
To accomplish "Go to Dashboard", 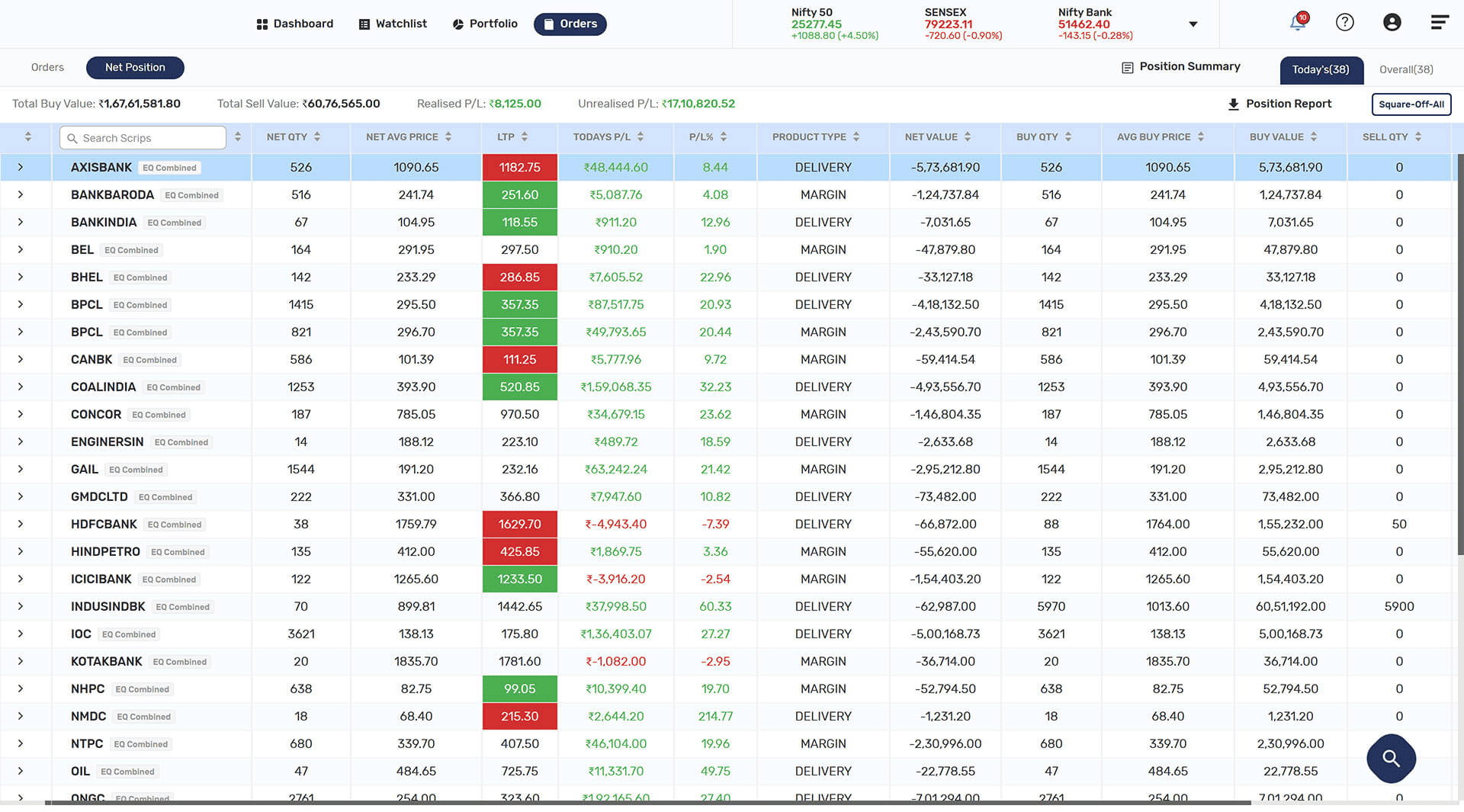I will click(x=295, y=24).
